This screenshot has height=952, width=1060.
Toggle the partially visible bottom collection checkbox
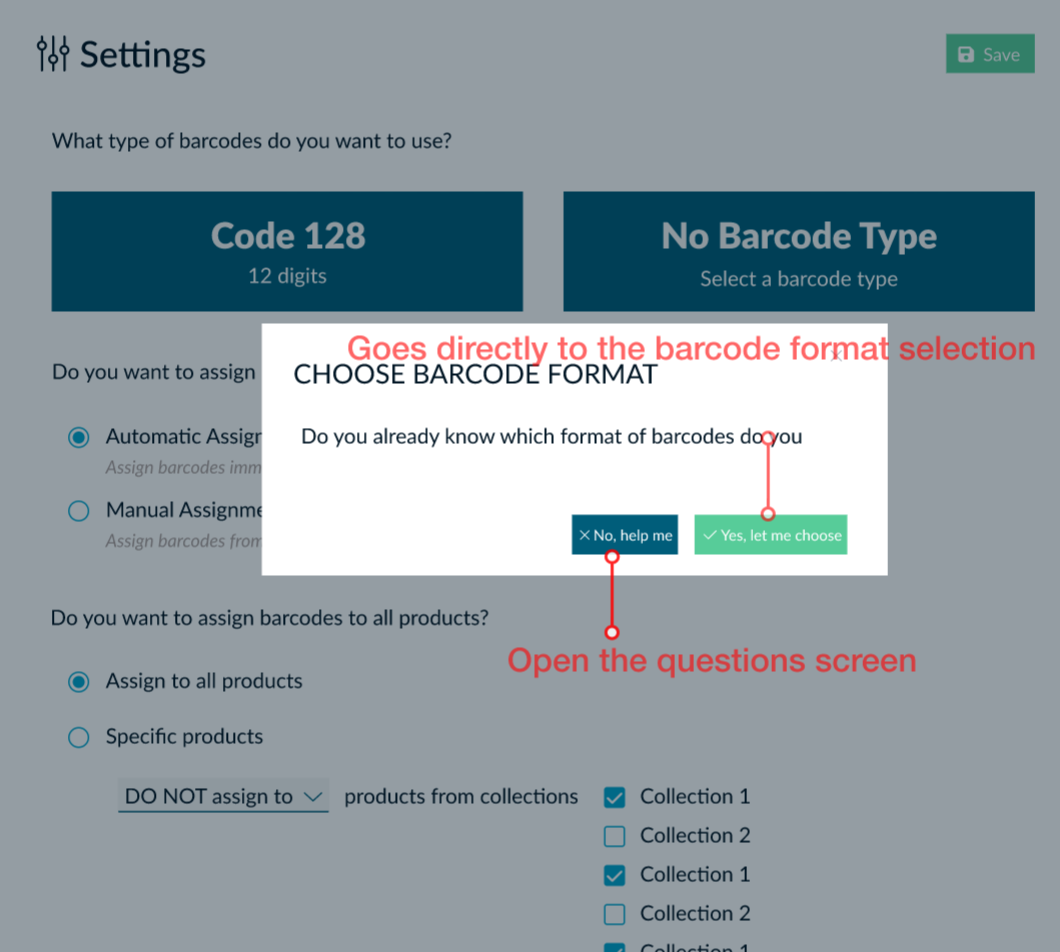coord(615,946)
